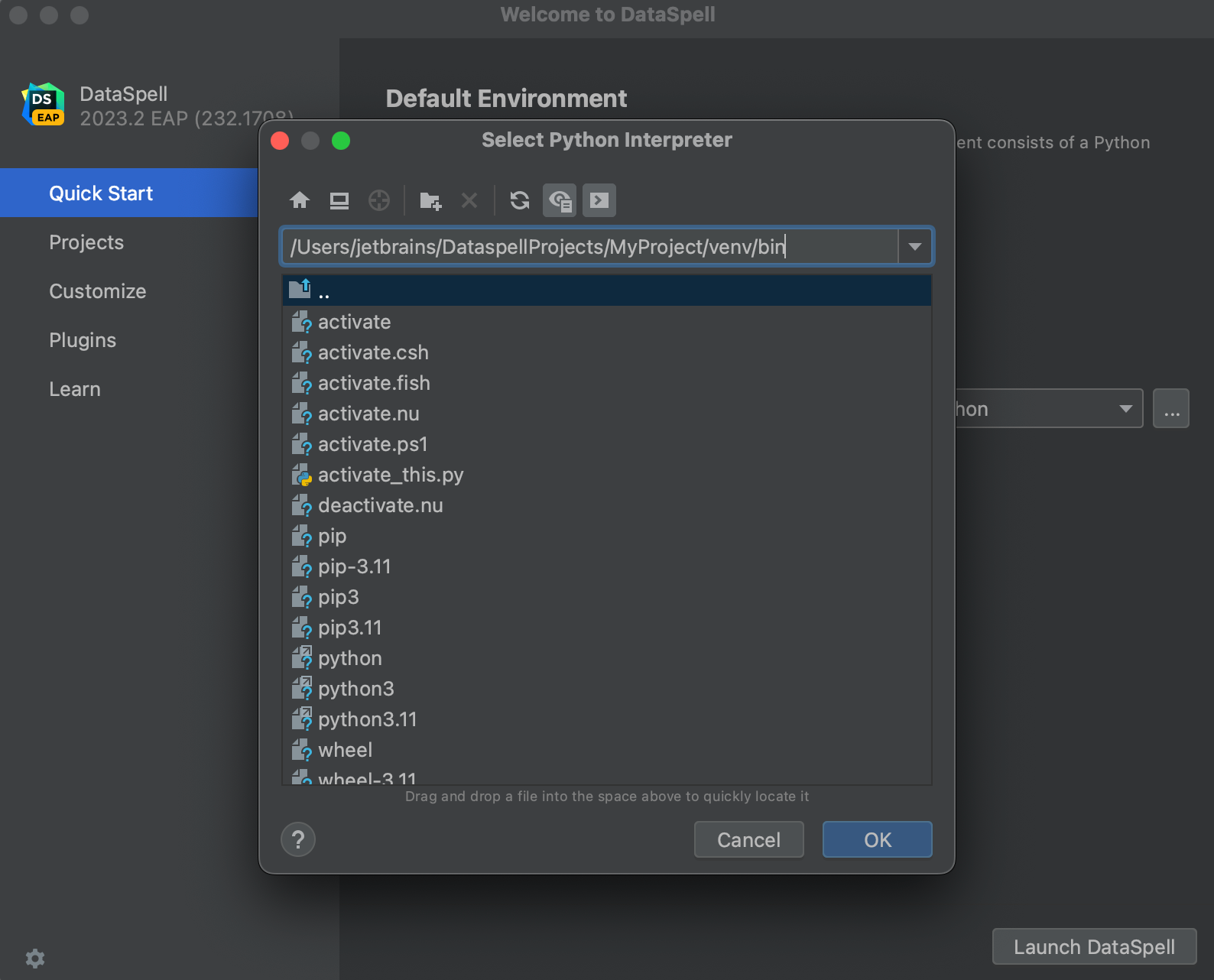Pick activate.nu from the list
Viewport: 1214px width, 980px height.
(607, 414)
